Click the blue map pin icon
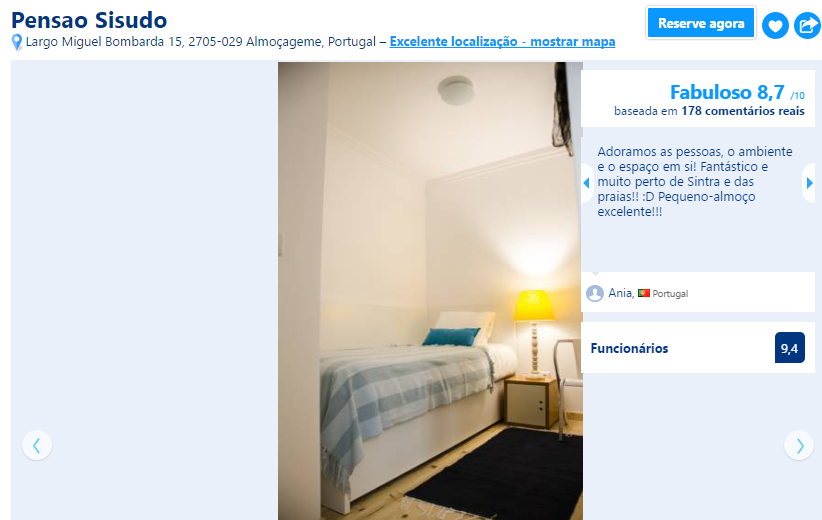 pos(17,42)
